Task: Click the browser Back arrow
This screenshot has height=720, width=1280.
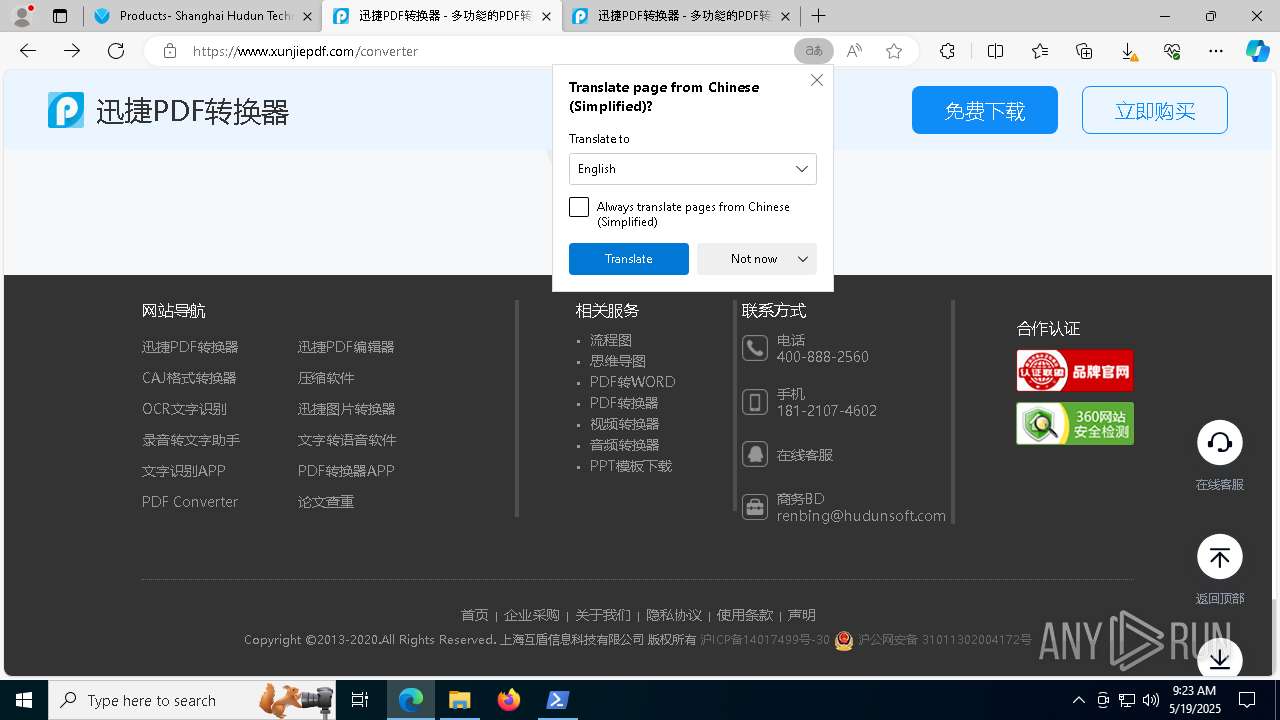Action: tap(28, 51)
